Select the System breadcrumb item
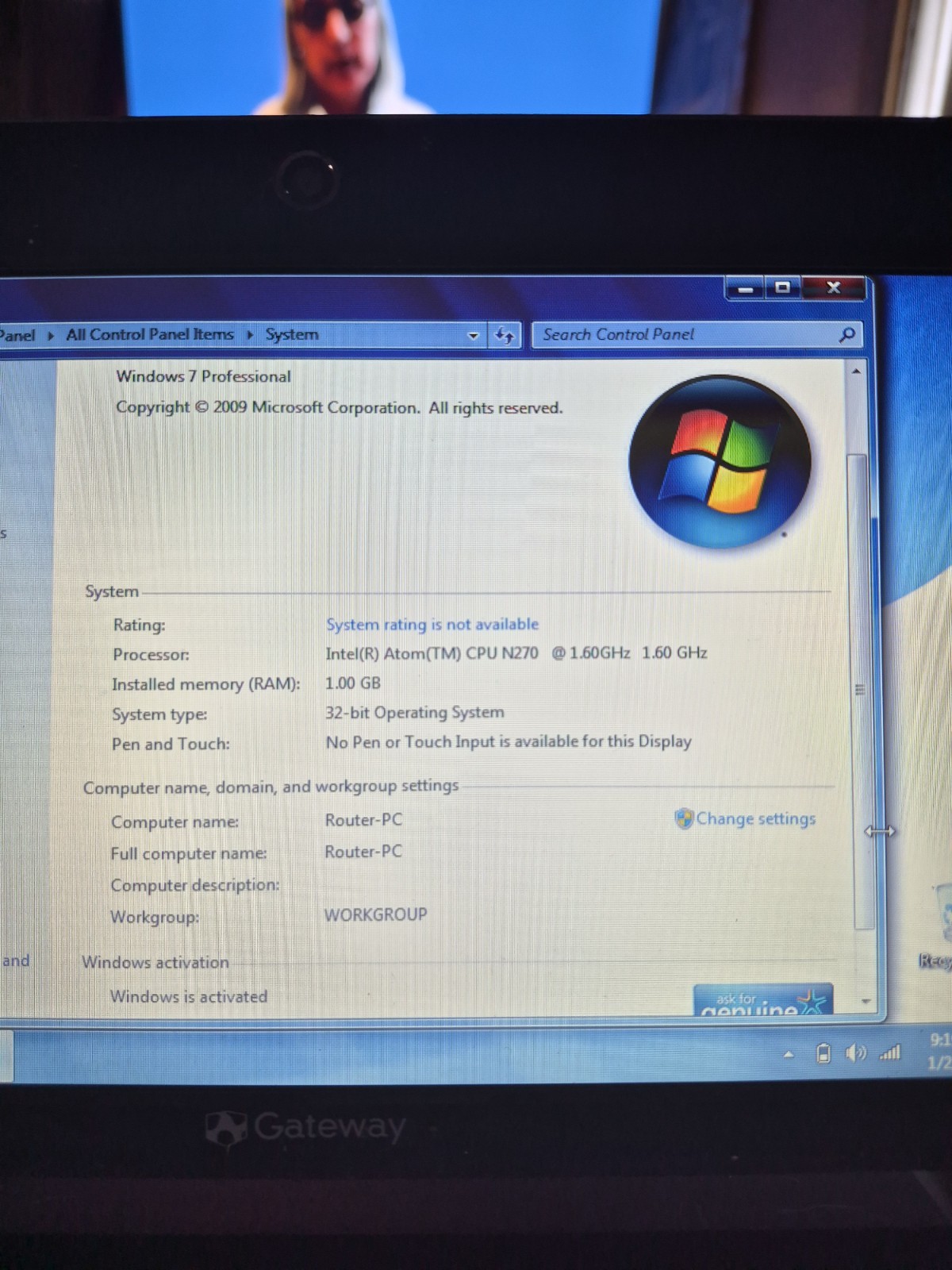Image resolution: width=952 pixels, height=1270 pixels. [292, 335]
